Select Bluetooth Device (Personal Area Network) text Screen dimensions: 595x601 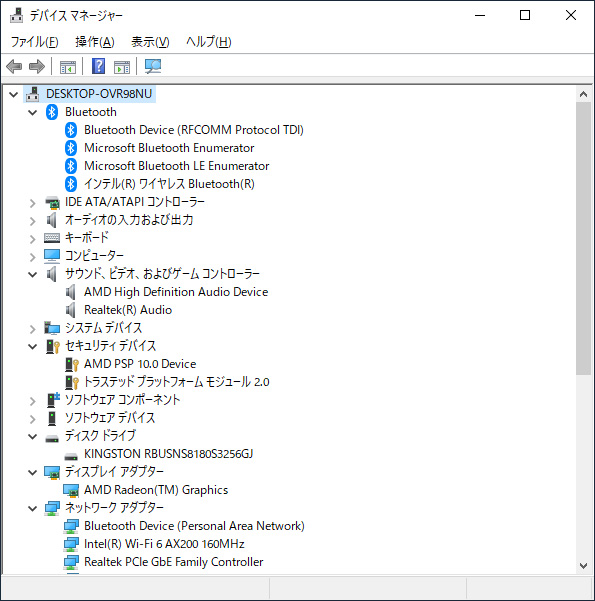click(x=194, y=526)
